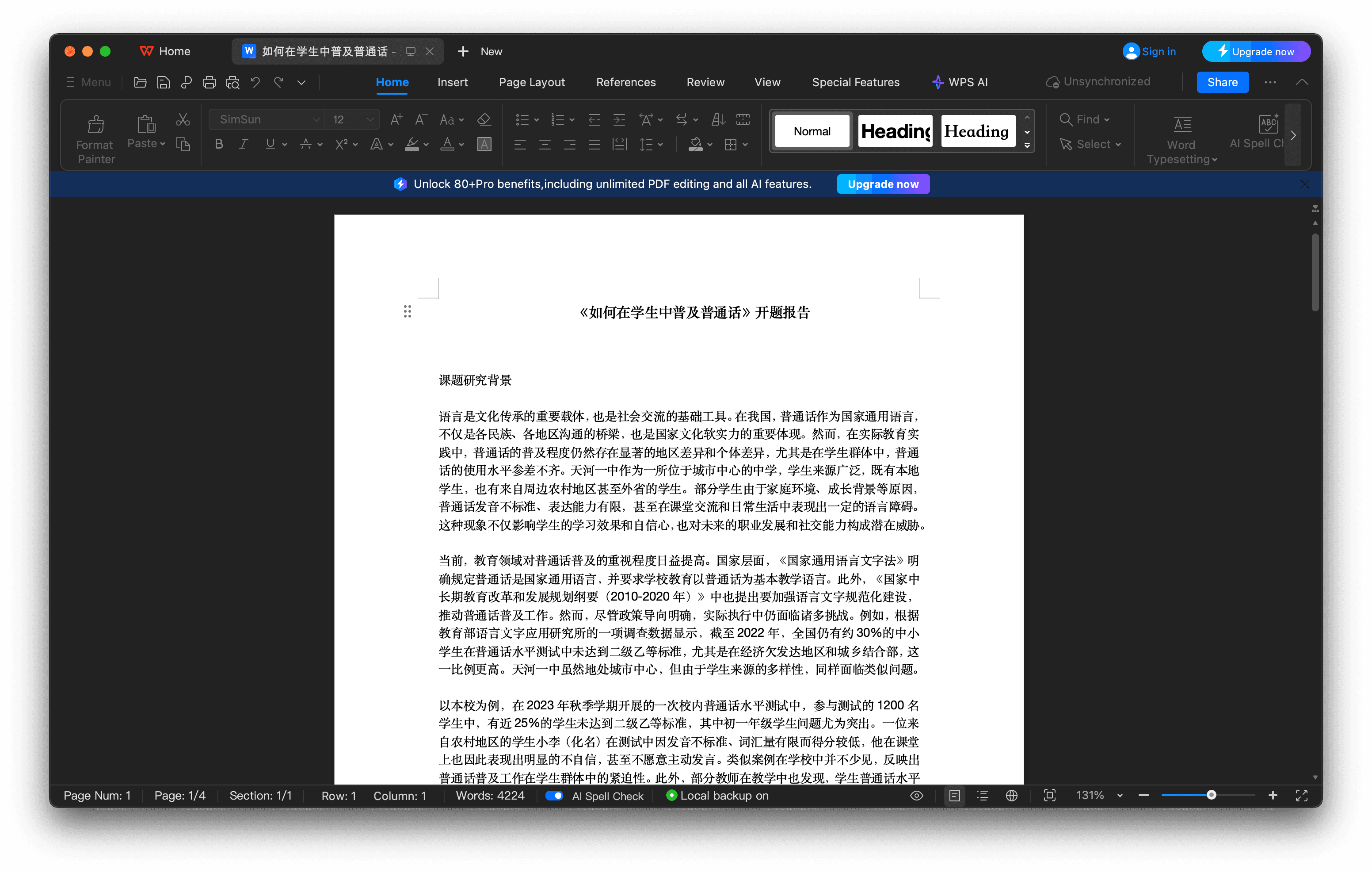1372x873 pixels.
Task: Click text highlight color swatch
Action: (x=412, y=144)
